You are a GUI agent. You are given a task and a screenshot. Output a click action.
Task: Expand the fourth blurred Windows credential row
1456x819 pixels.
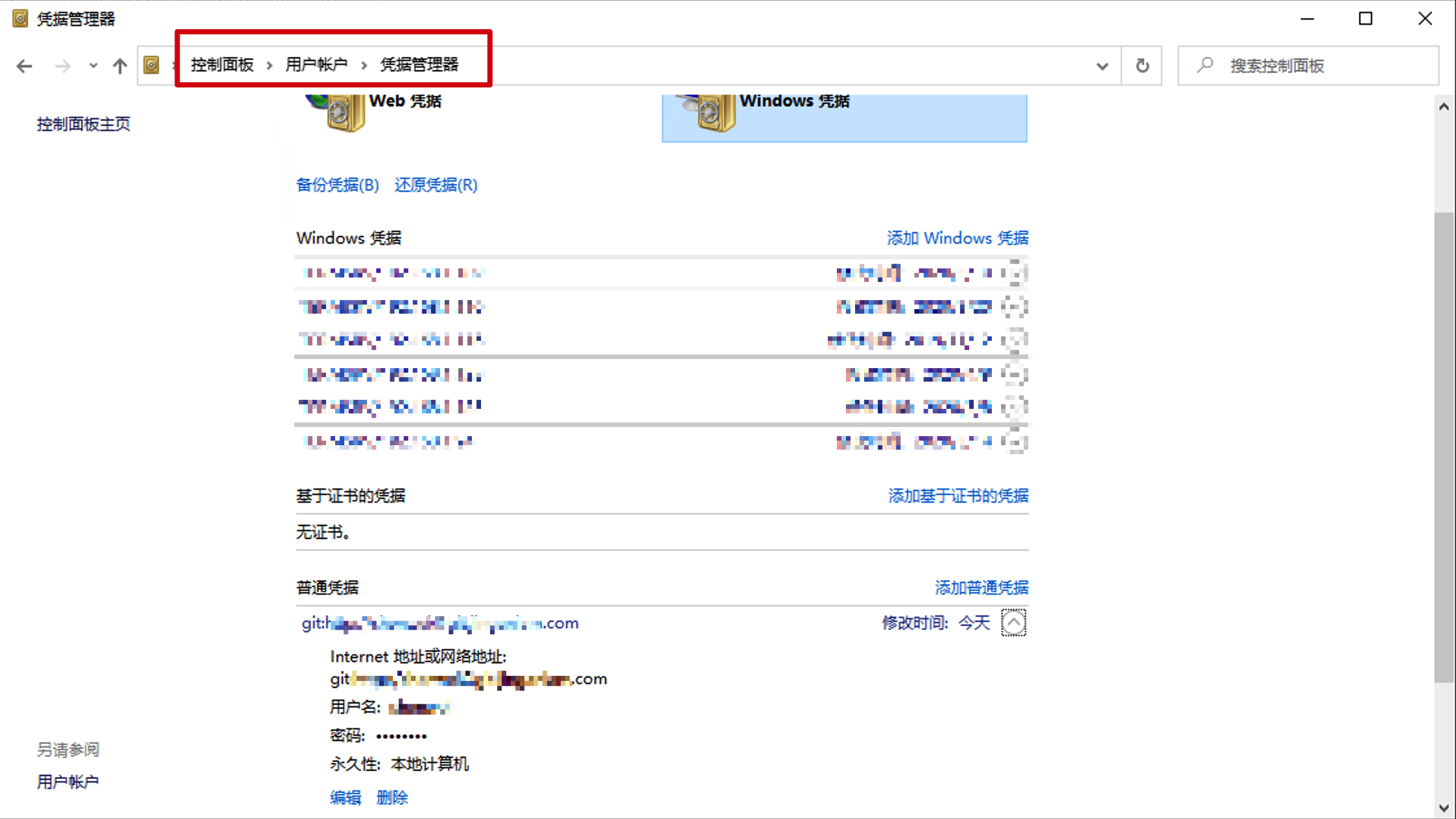point(1014,375)
